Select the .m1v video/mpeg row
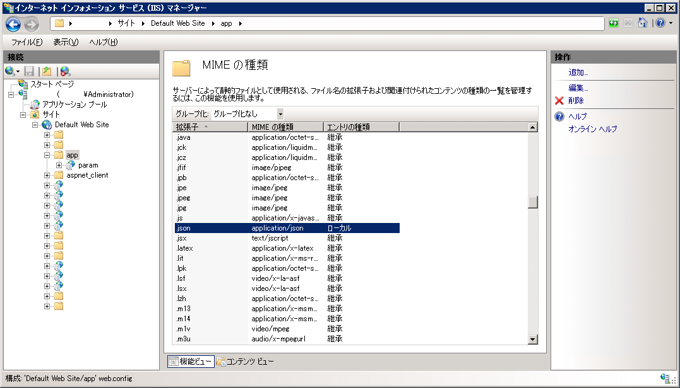 point(287,329)
